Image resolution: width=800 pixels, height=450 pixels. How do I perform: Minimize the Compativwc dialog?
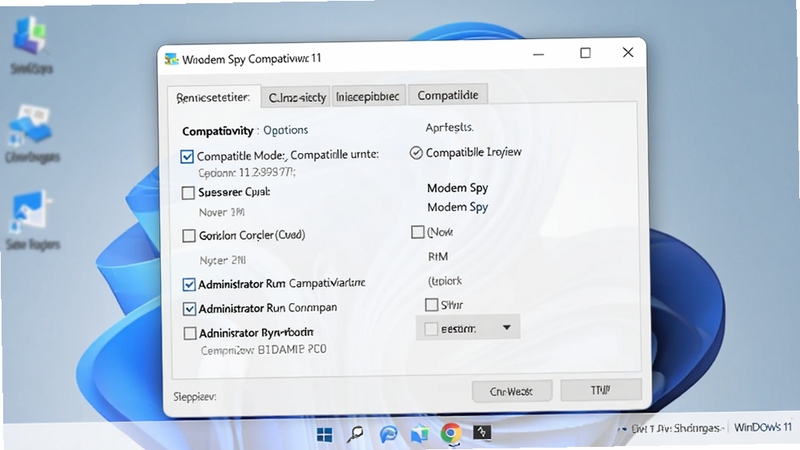click(539, 54)
